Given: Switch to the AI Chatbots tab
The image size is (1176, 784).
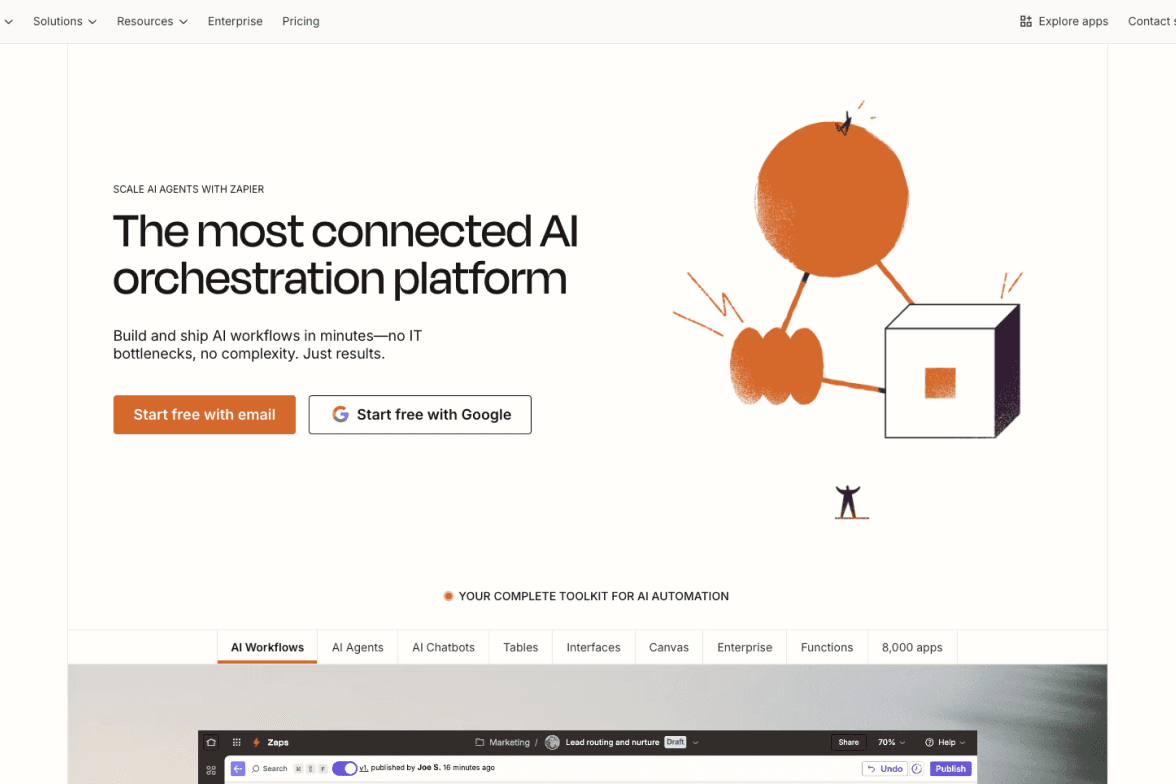Looking at the screenshot, I should [x=443, y=647].
